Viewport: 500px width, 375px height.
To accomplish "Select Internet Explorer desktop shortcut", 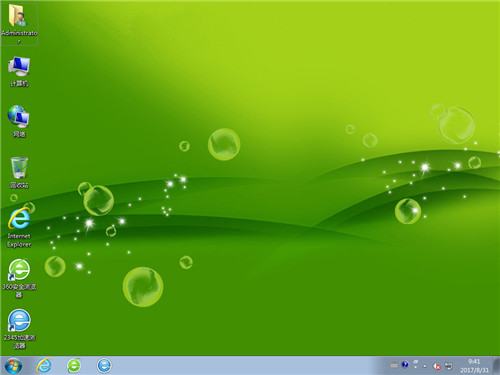I will coord(19,227).
